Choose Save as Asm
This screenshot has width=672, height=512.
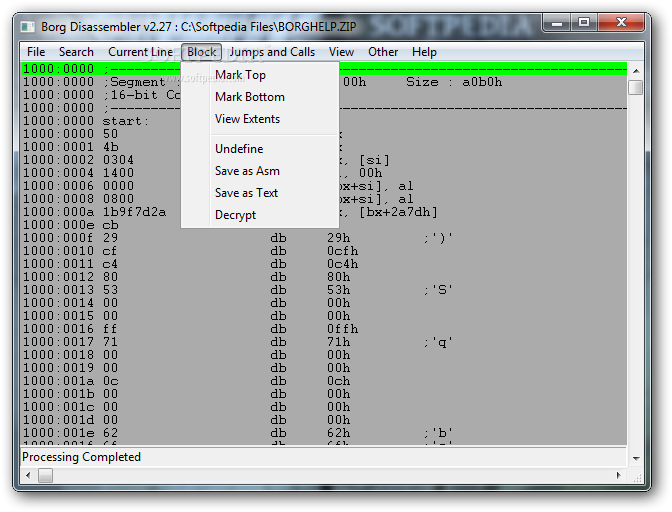[260, 171]
